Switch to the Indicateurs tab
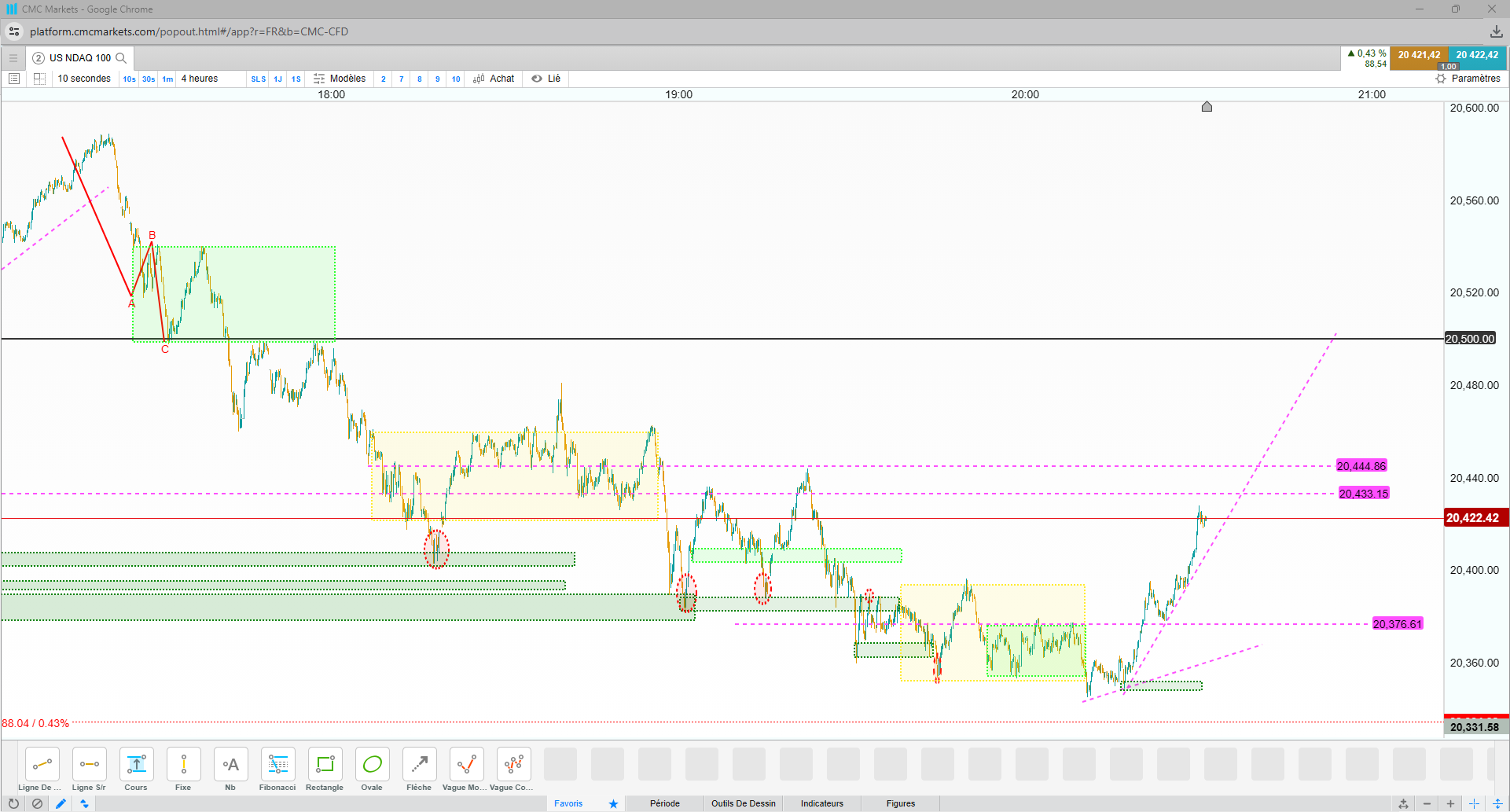Image resolution: width=1510 pixels, height=812 pixels. (x=821, y=803)
